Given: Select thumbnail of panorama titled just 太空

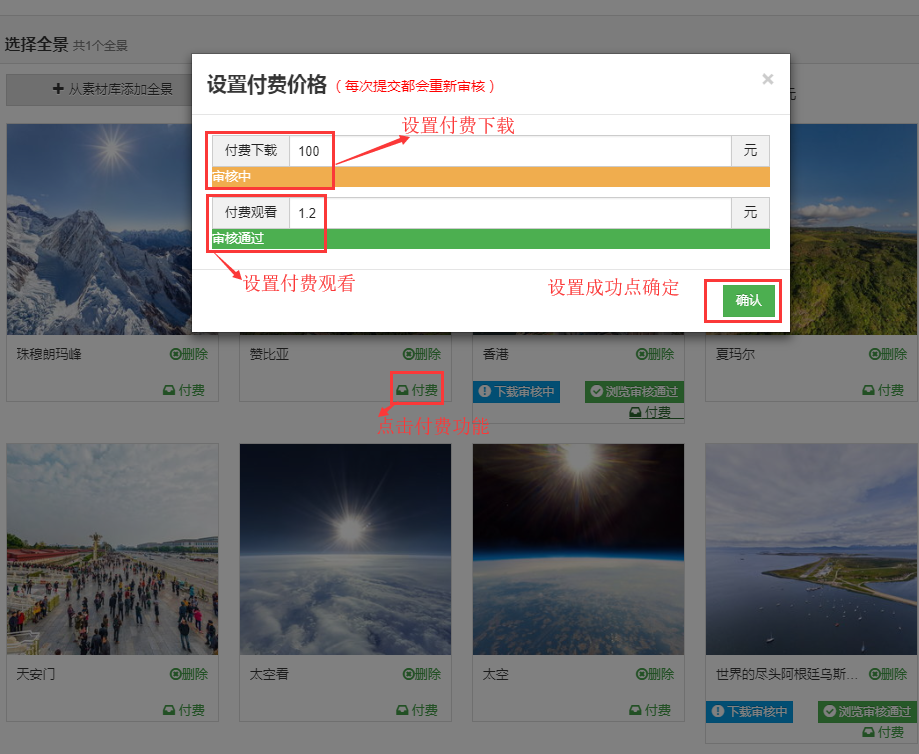Looking at the screenshot, I should click(x=578, y=549).
